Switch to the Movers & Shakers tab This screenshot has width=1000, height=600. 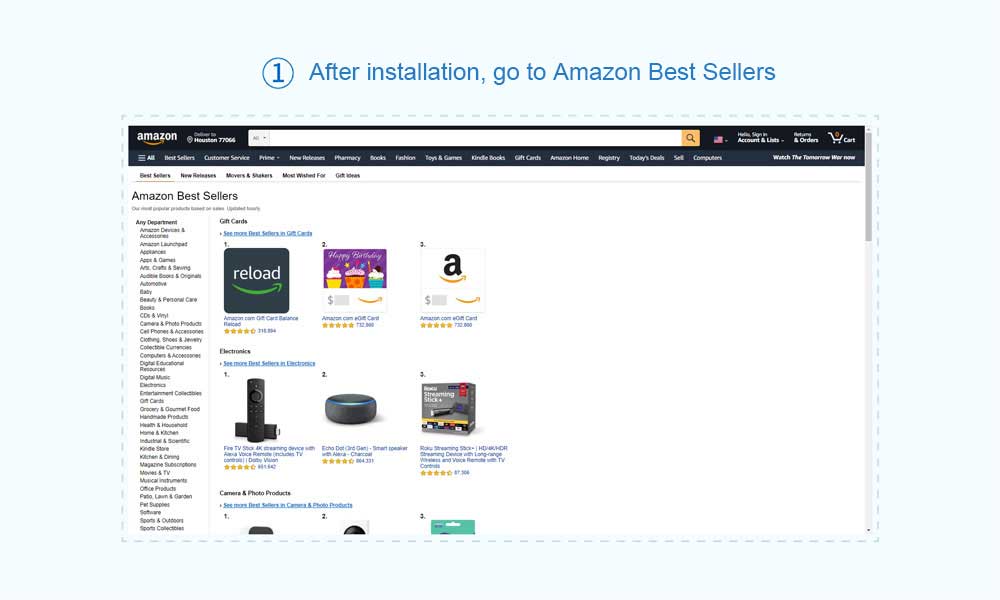(x=249, y=175)
